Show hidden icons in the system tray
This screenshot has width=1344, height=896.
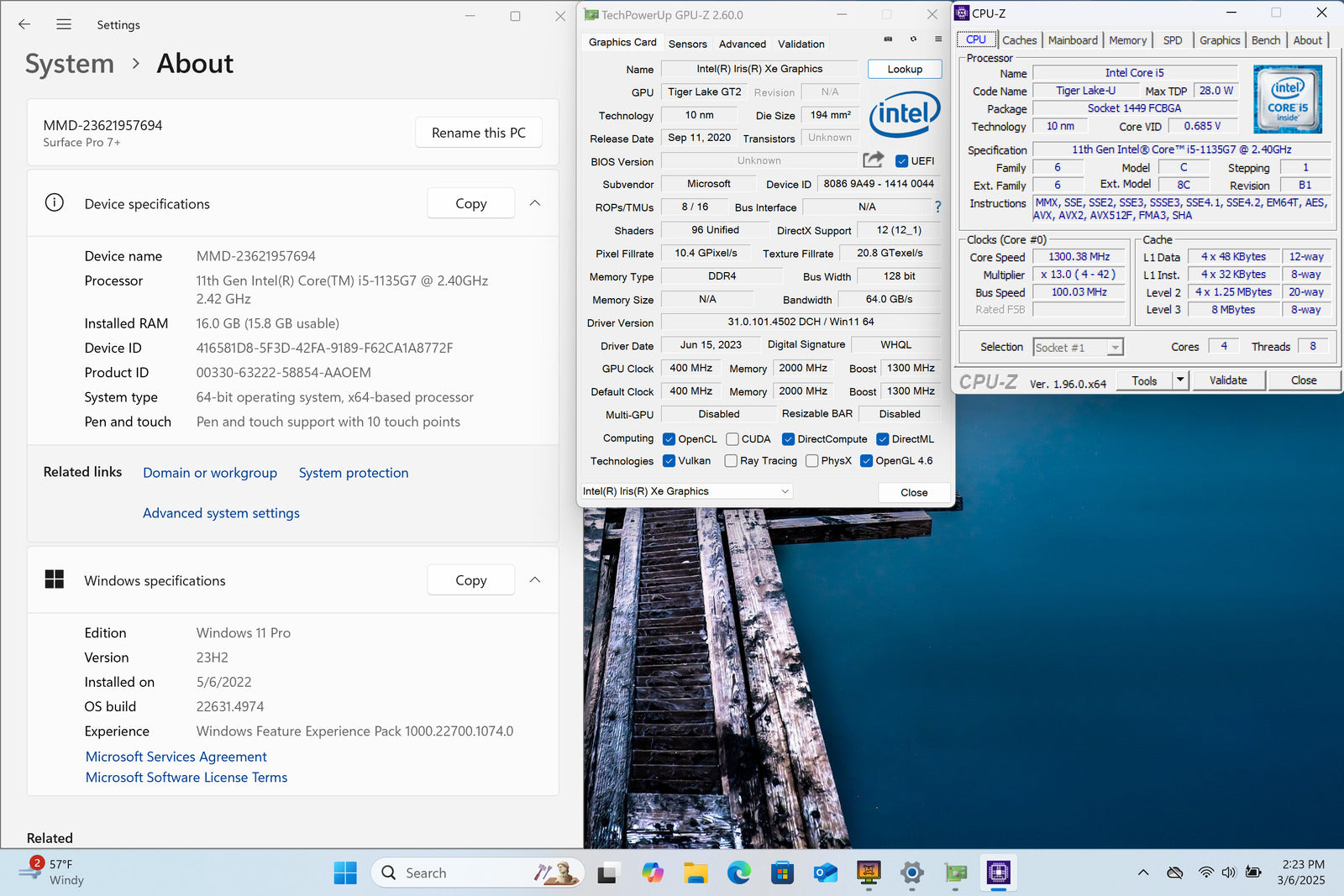[1143, 872]
